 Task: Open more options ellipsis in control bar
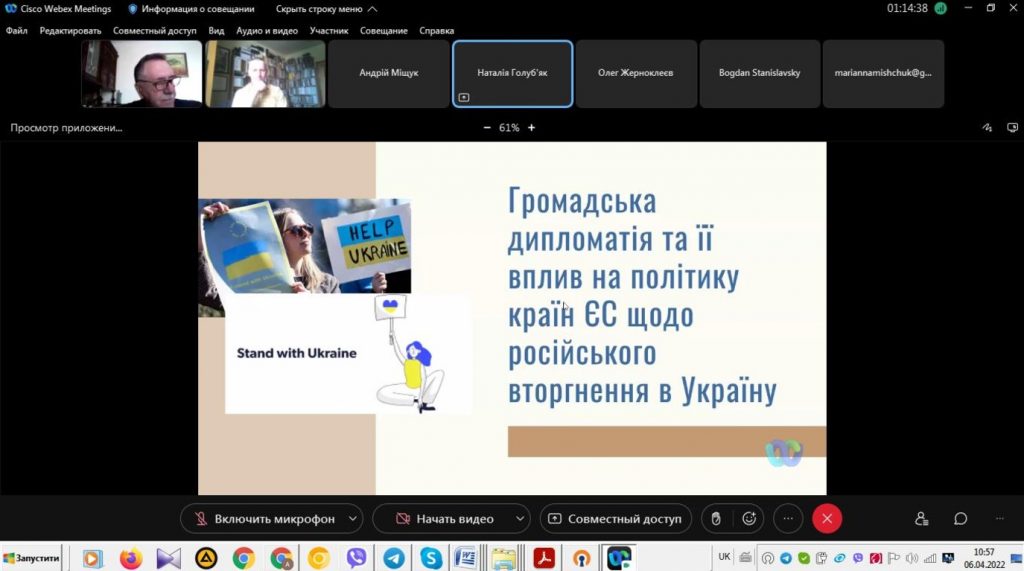coord(788,519)
